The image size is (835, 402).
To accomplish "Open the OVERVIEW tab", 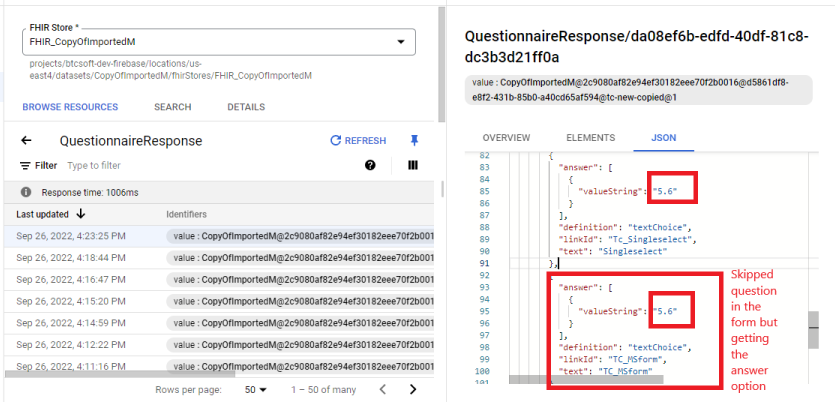I will [506, 138].
